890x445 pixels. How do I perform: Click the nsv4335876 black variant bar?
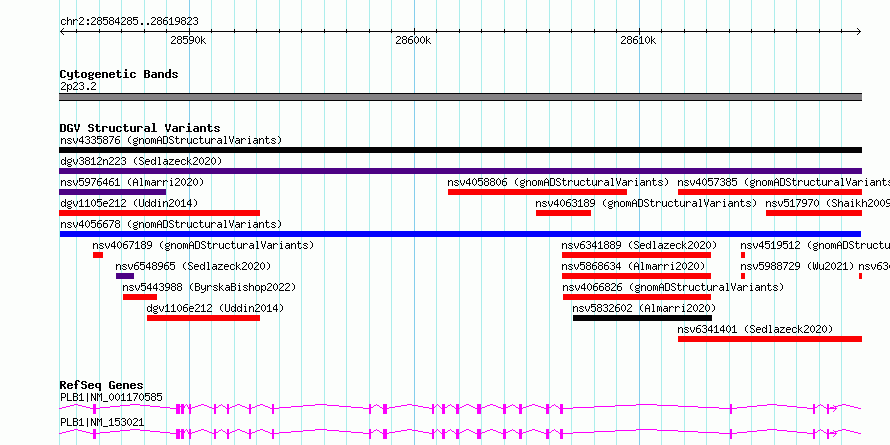(x=460, y=150)
